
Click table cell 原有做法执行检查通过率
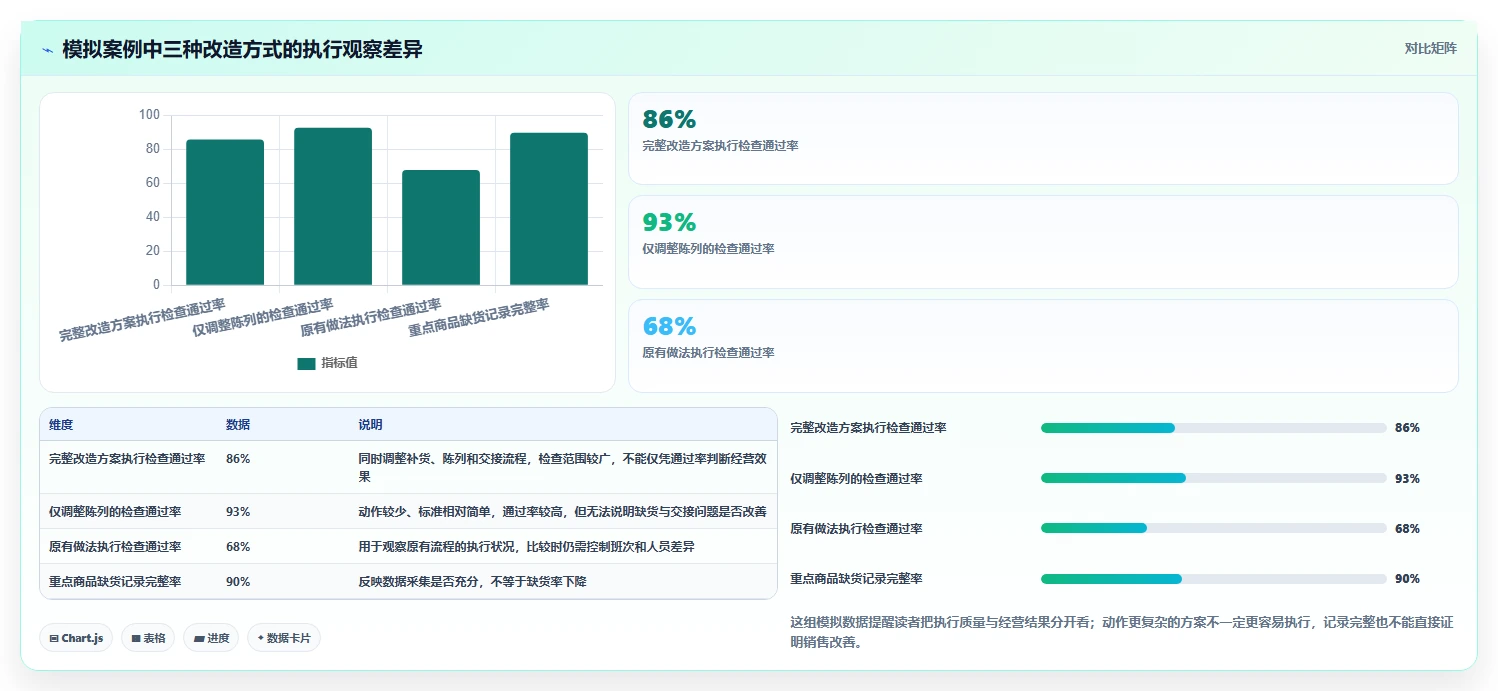115,546
